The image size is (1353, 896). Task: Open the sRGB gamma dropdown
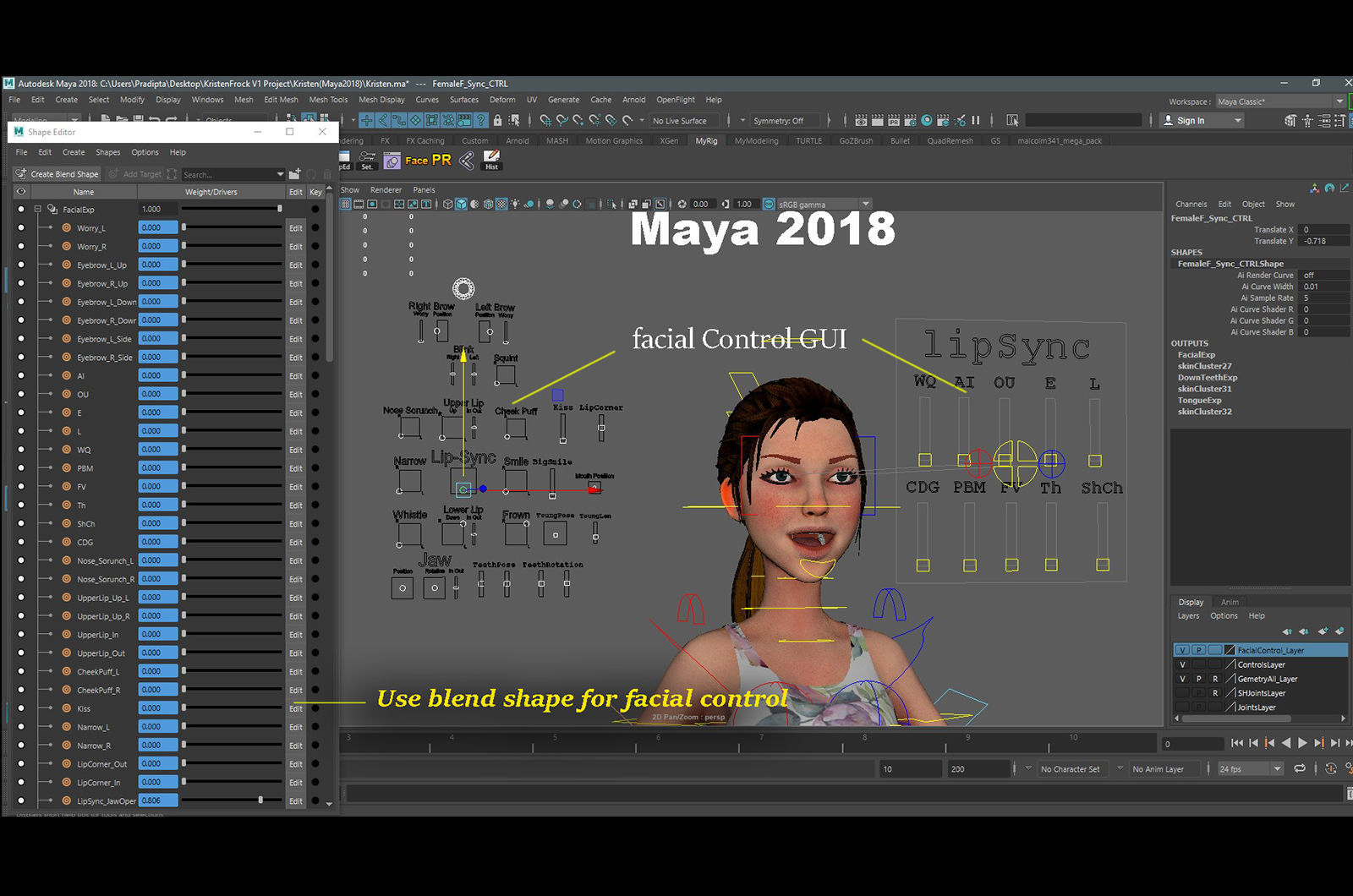point(865,204)
